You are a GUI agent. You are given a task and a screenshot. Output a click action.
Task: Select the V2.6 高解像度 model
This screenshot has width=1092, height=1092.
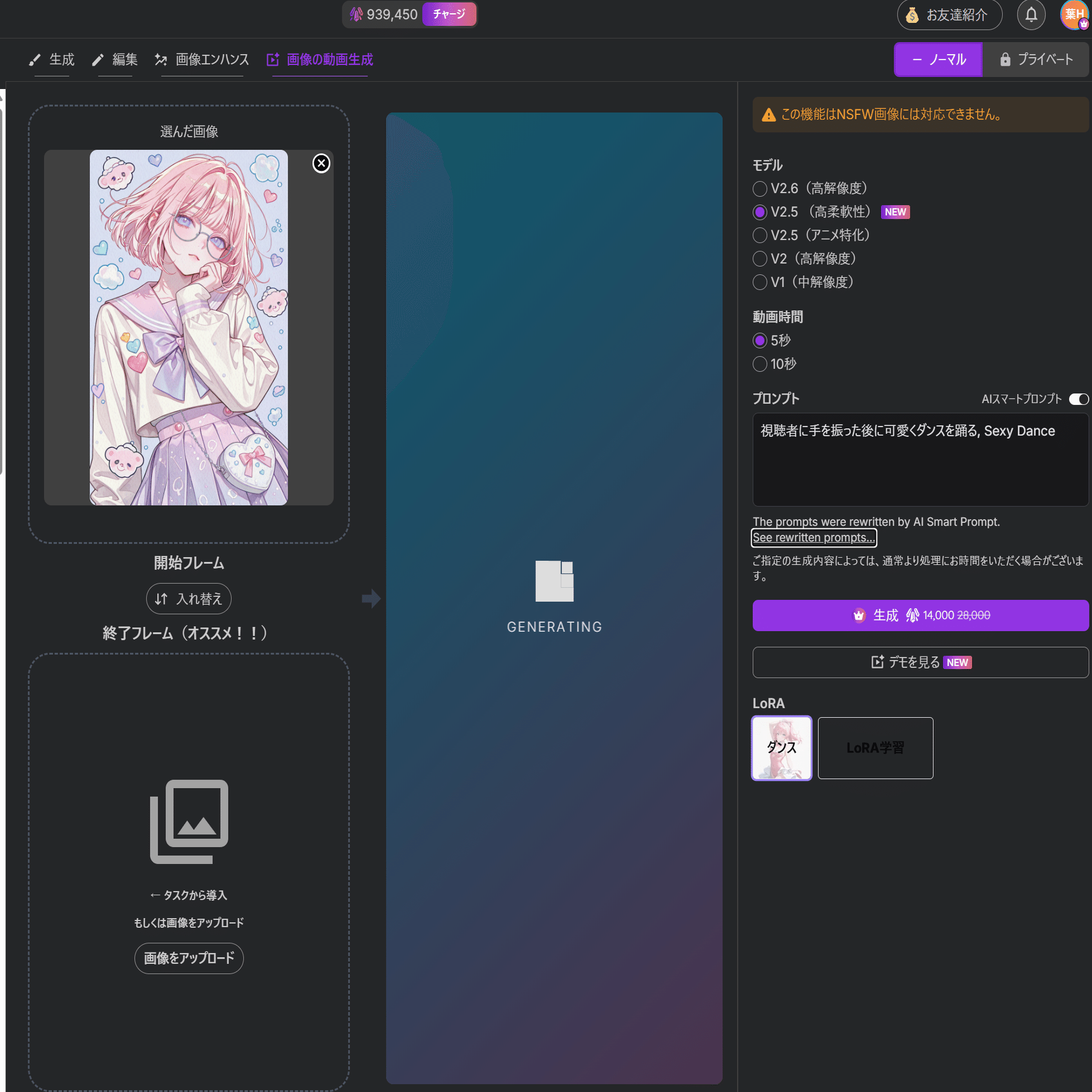click(759, 188)
